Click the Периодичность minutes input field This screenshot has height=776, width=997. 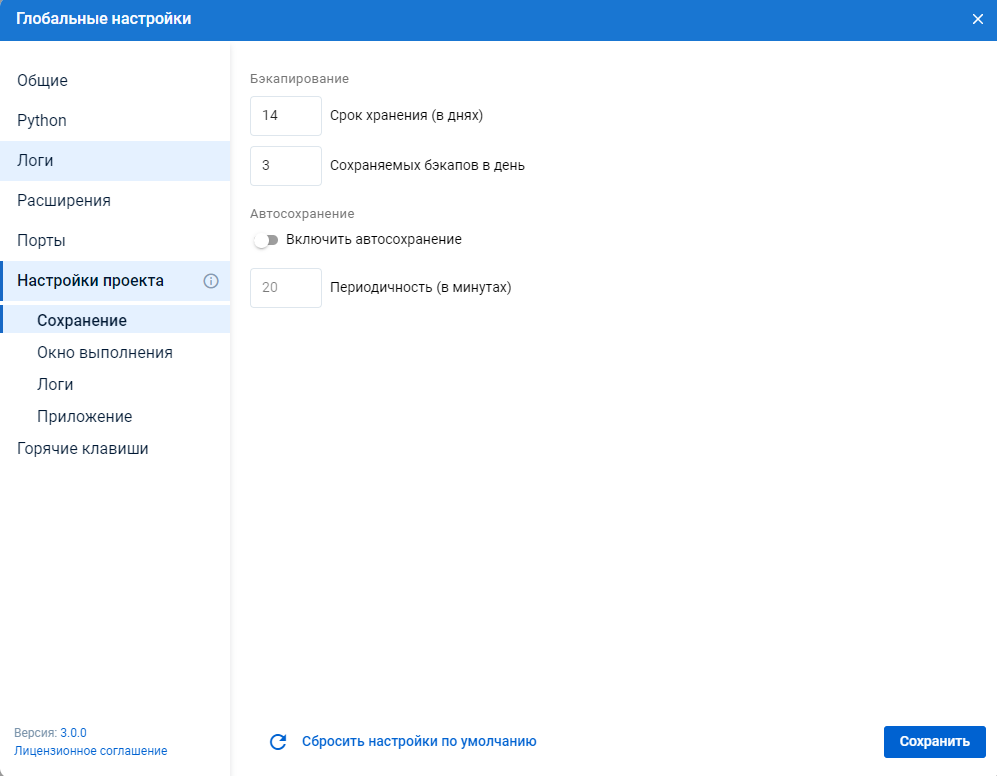pos(285,288)
